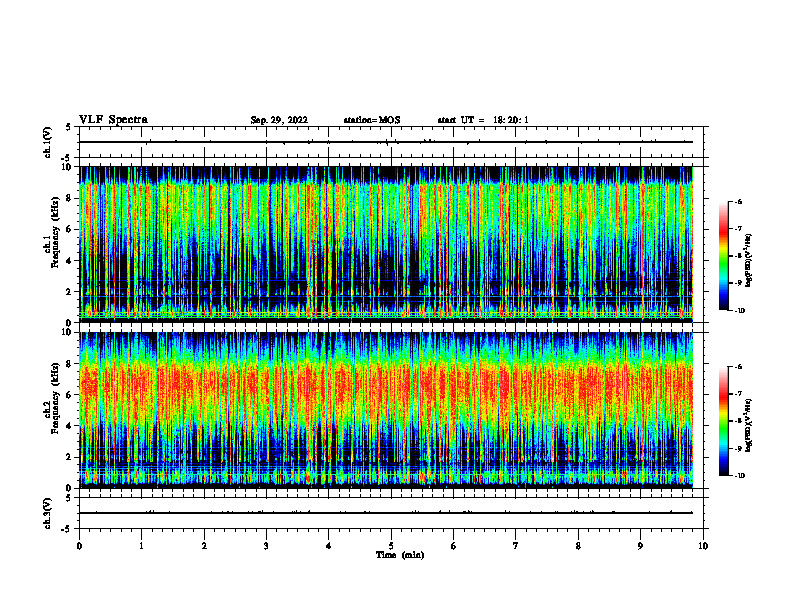Click inside the ch.2 spectrogram panel

(x=386, y=410)
